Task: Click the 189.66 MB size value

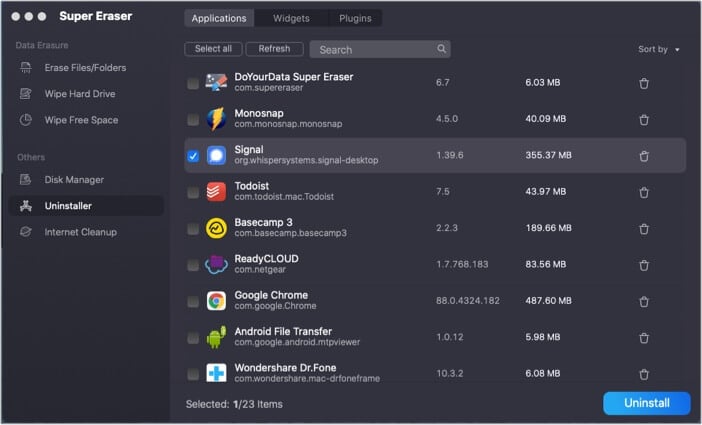Action: click(x=548, y=228)
